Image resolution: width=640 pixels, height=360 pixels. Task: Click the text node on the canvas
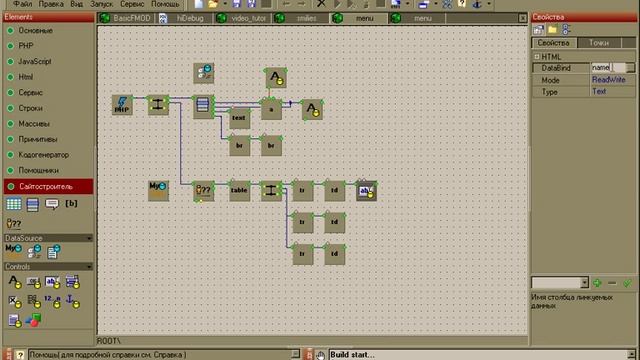click(239, 118)
